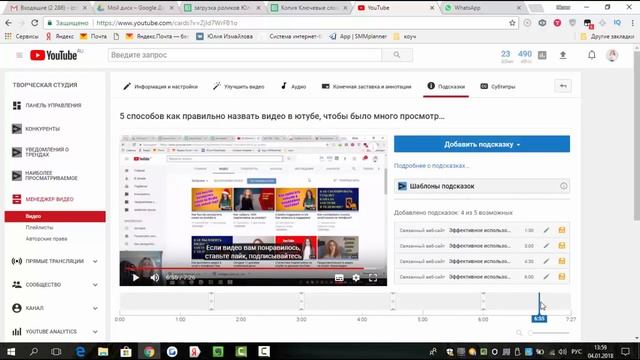640x360 pixels.
Task: Select Авторские права under Менеджер видео
Action: pyautogui.click(x=47, y=239)
